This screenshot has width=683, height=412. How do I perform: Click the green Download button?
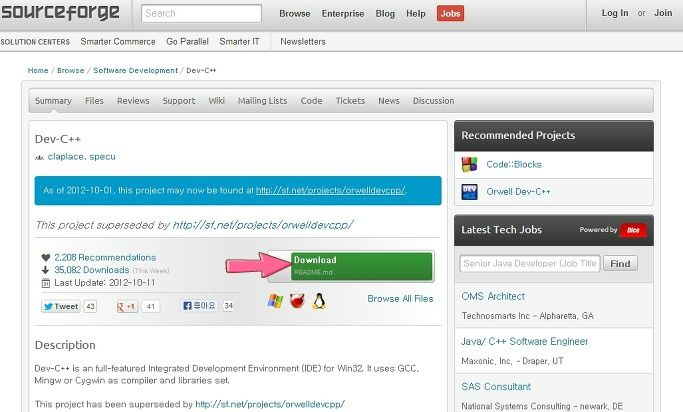pos(362,266)
